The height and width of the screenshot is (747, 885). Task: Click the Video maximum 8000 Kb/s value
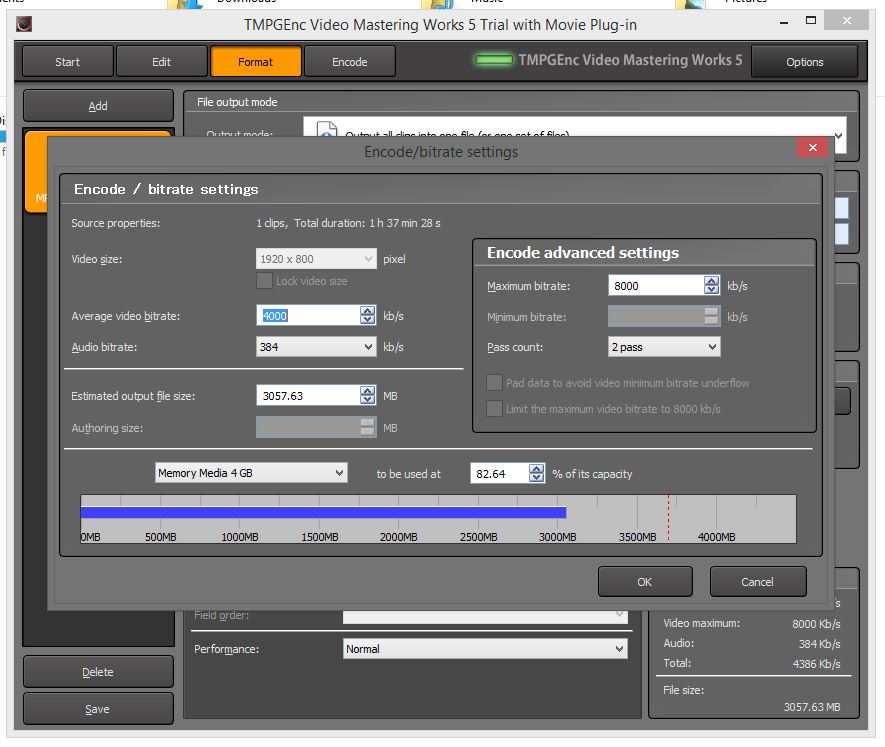(816, 624)
